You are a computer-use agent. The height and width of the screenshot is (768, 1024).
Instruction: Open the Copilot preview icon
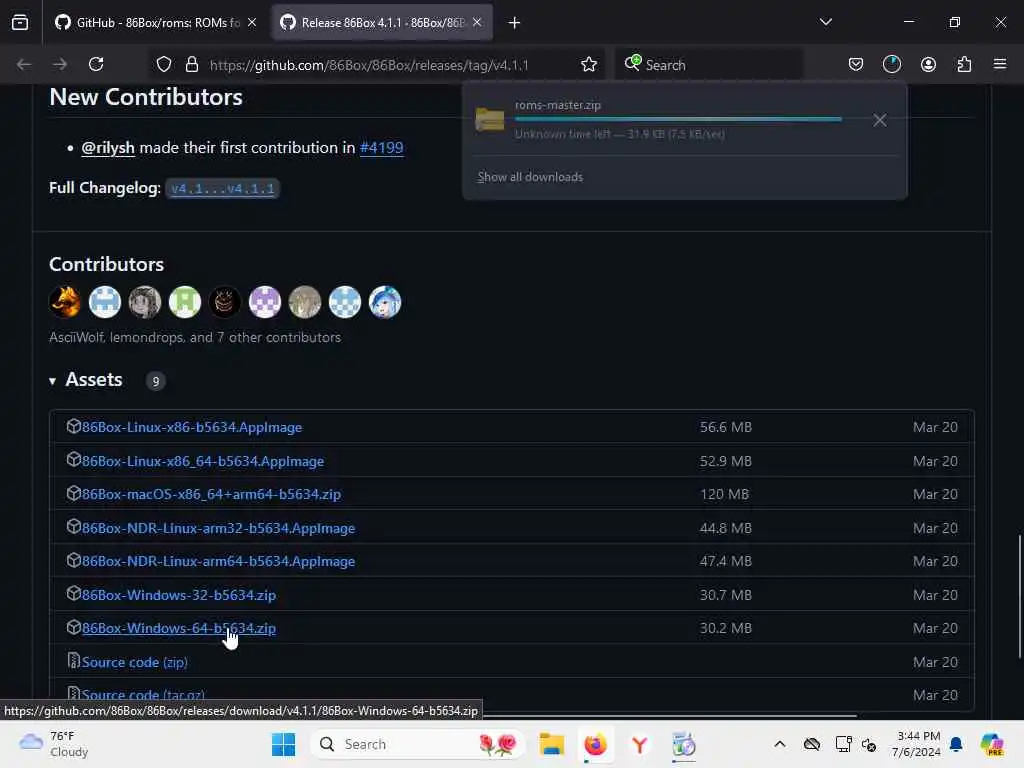[992, 744]
